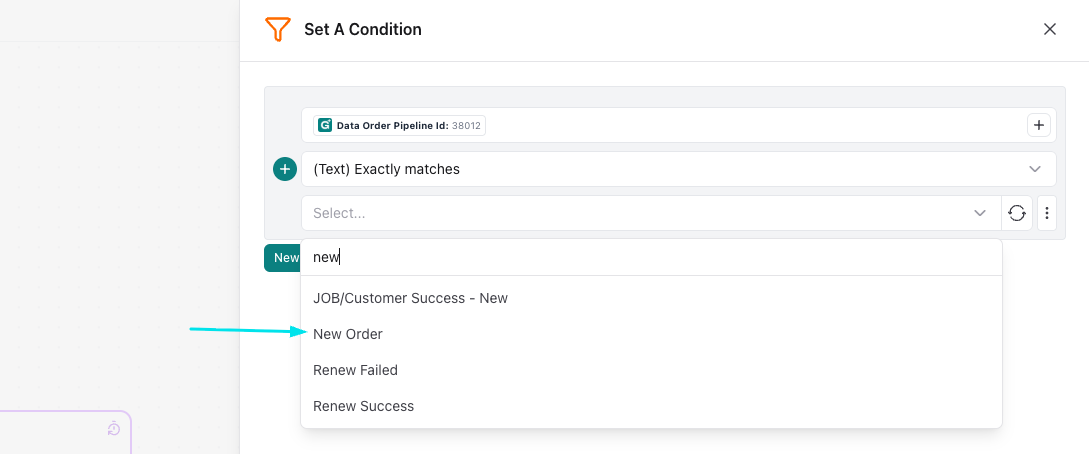Close the Set A Condition panel

tap(1049, 29)
